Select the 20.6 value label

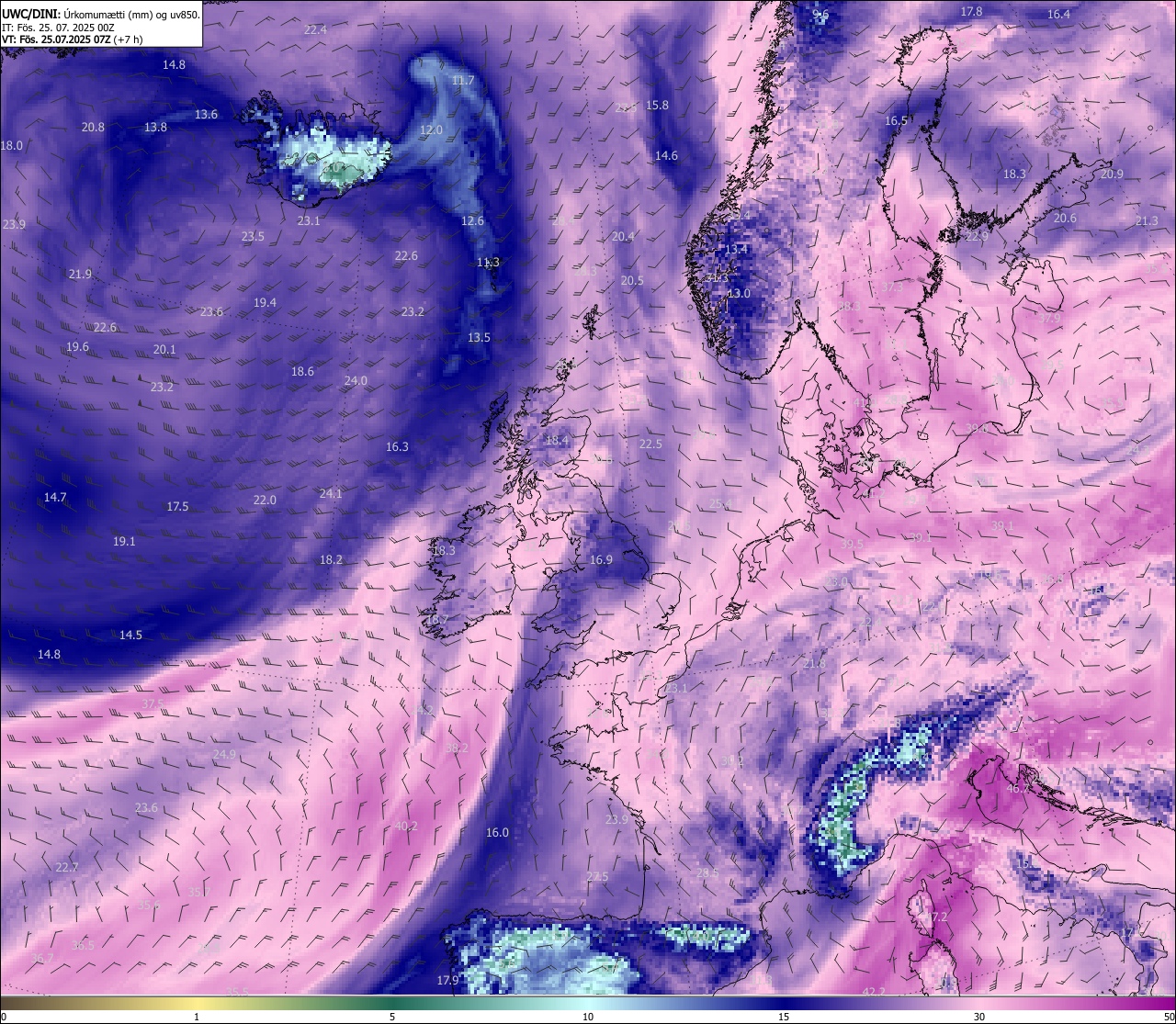click(1064, 219)
